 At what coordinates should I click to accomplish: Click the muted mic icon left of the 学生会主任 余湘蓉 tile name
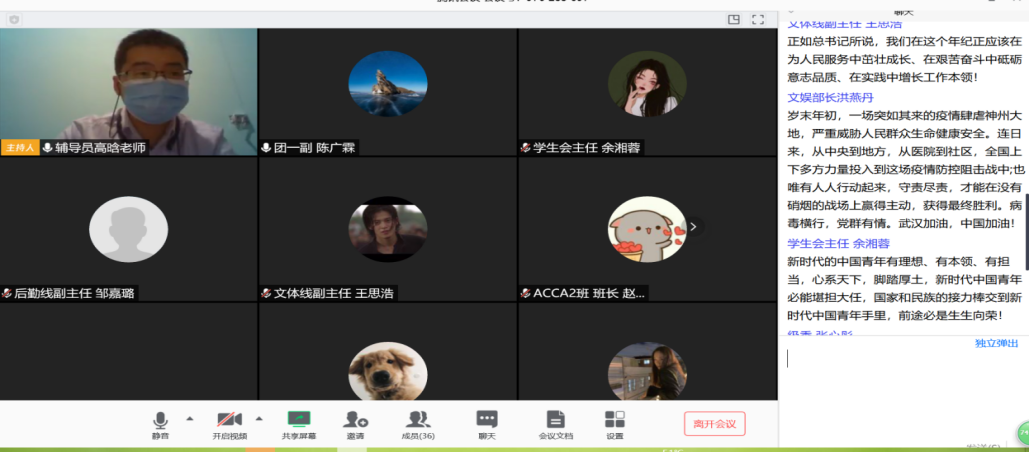(526, 148)
